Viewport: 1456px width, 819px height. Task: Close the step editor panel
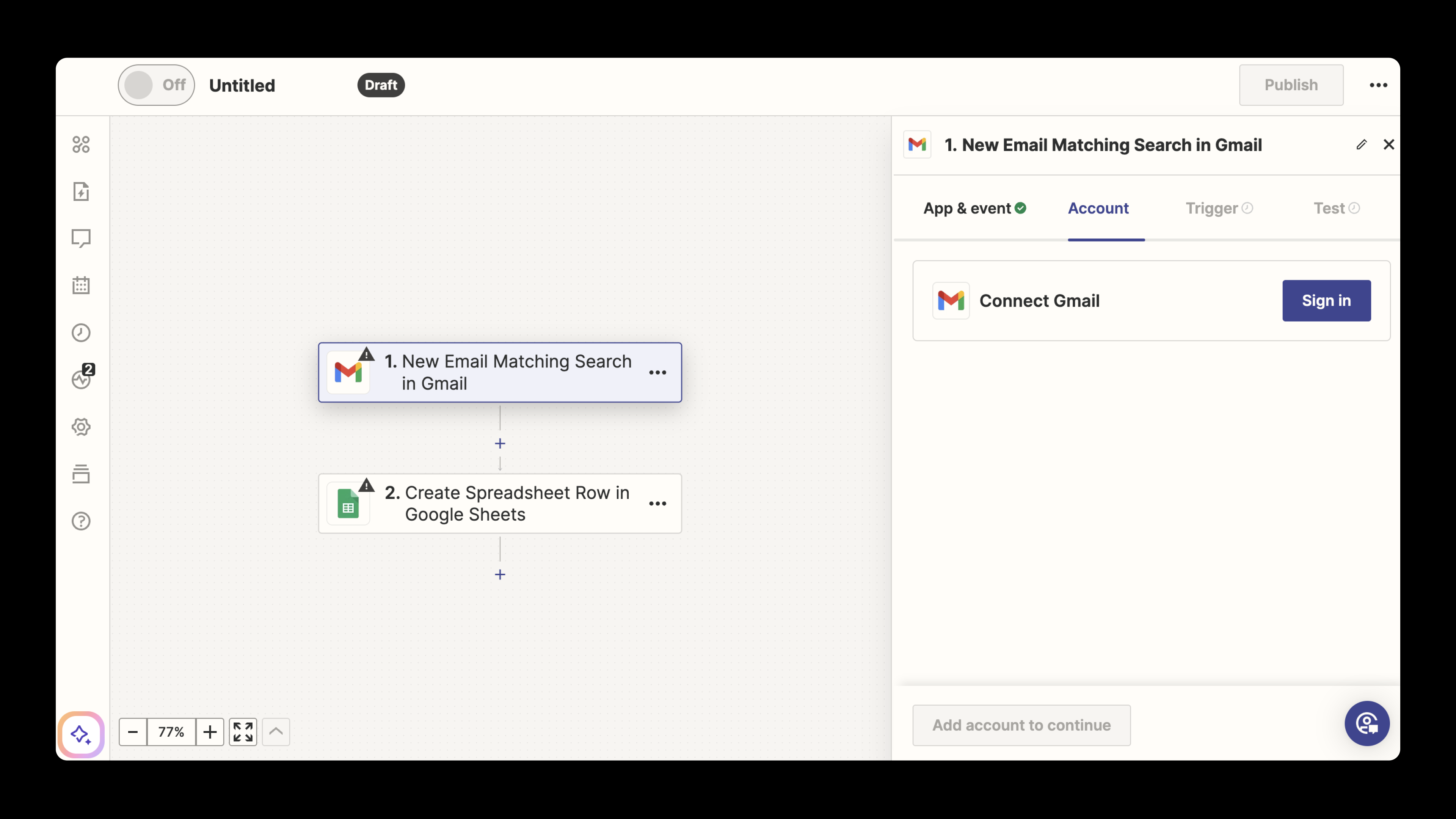coord(1389,145)
